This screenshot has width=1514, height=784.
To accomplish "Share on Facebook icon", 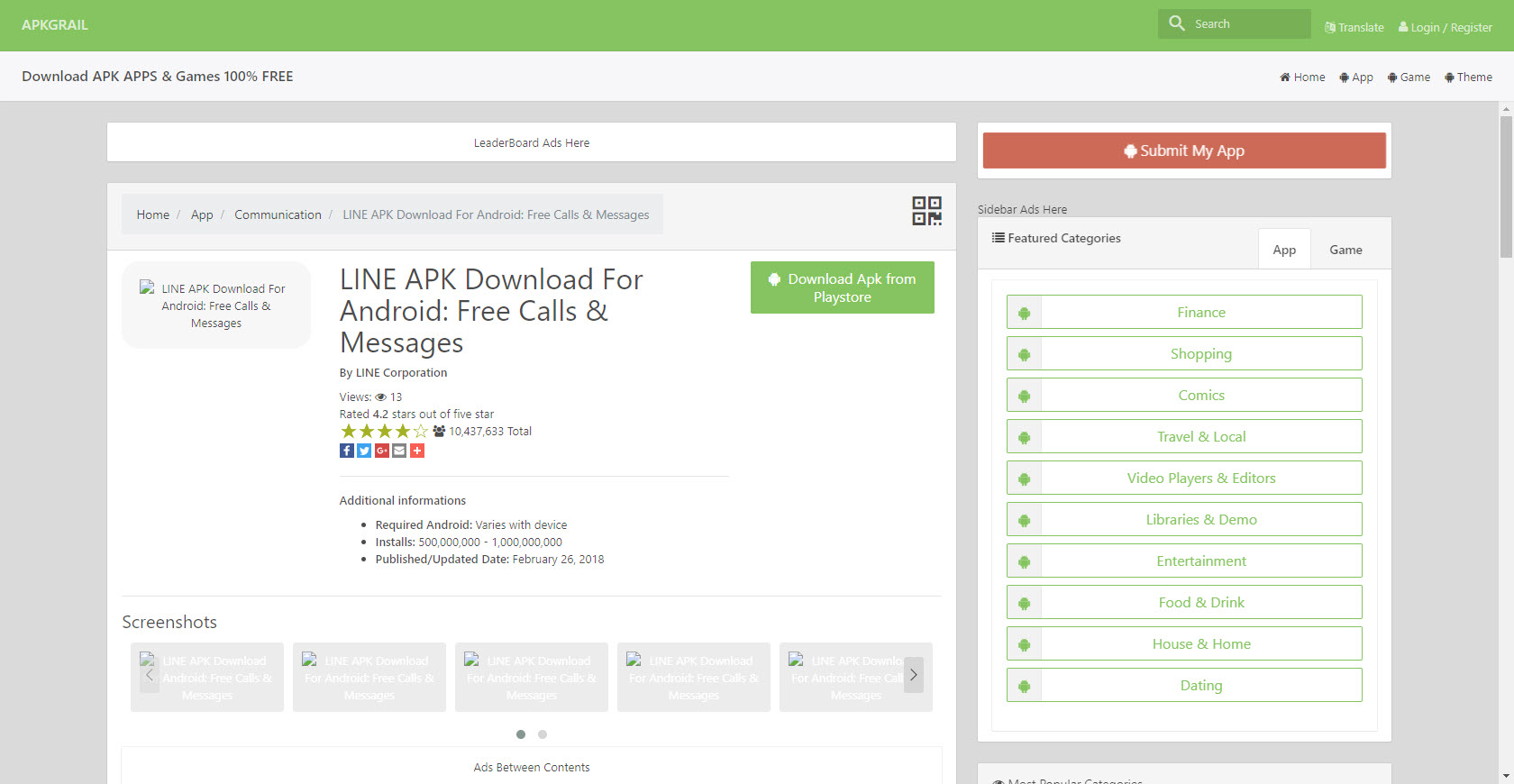I will pos(347,451).
